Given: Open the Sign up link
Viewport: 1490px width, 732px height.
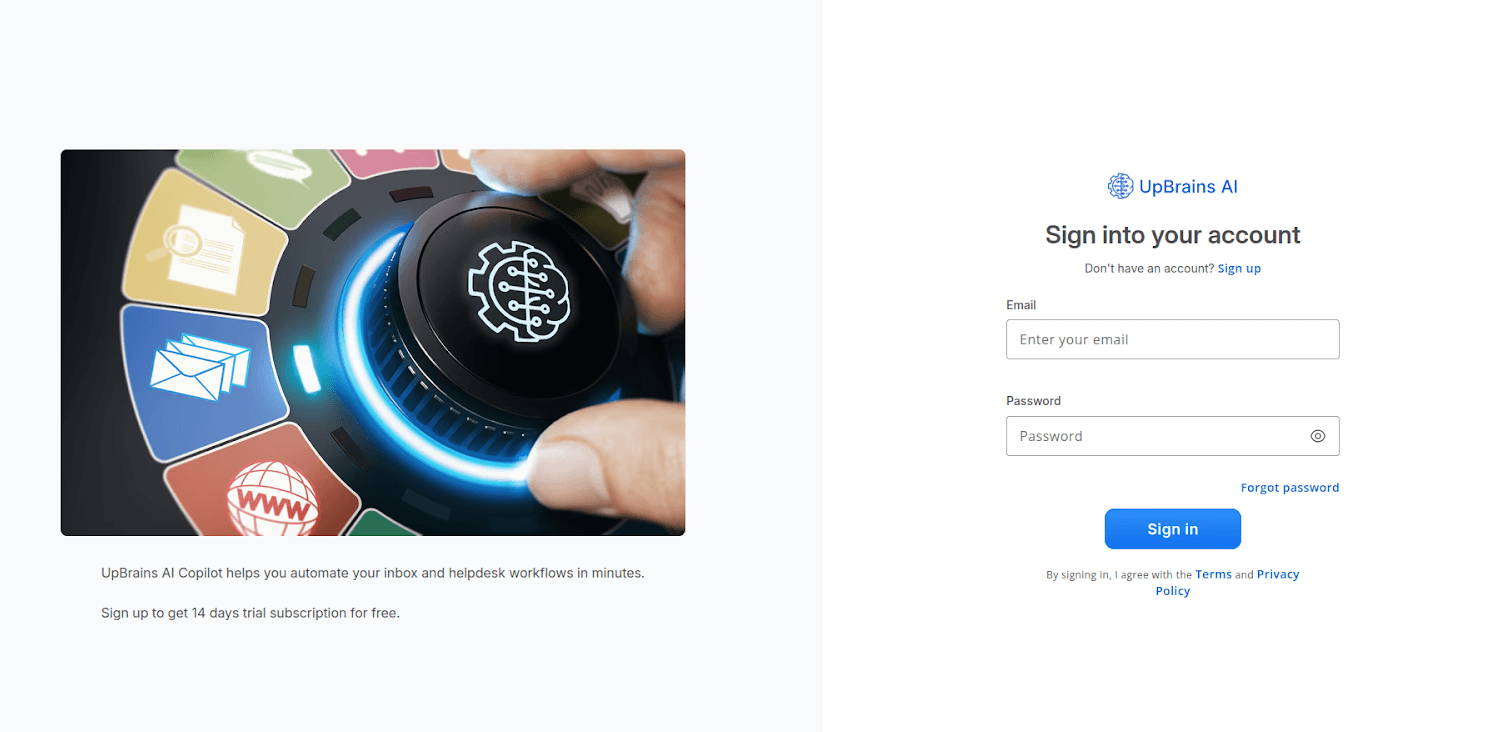Looking at the screenshot, I should tap(1239, 269).
